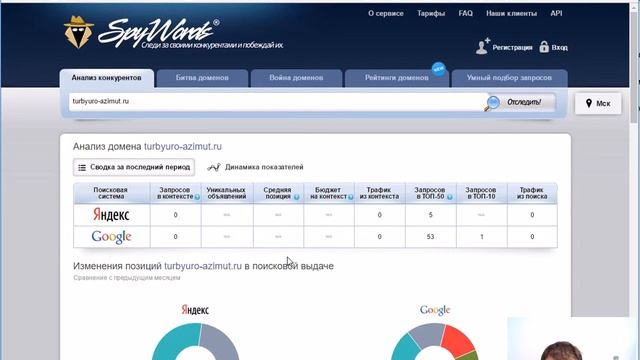Click the map pin location icon
Screen dimensions: 640x360
pos(589,103)
